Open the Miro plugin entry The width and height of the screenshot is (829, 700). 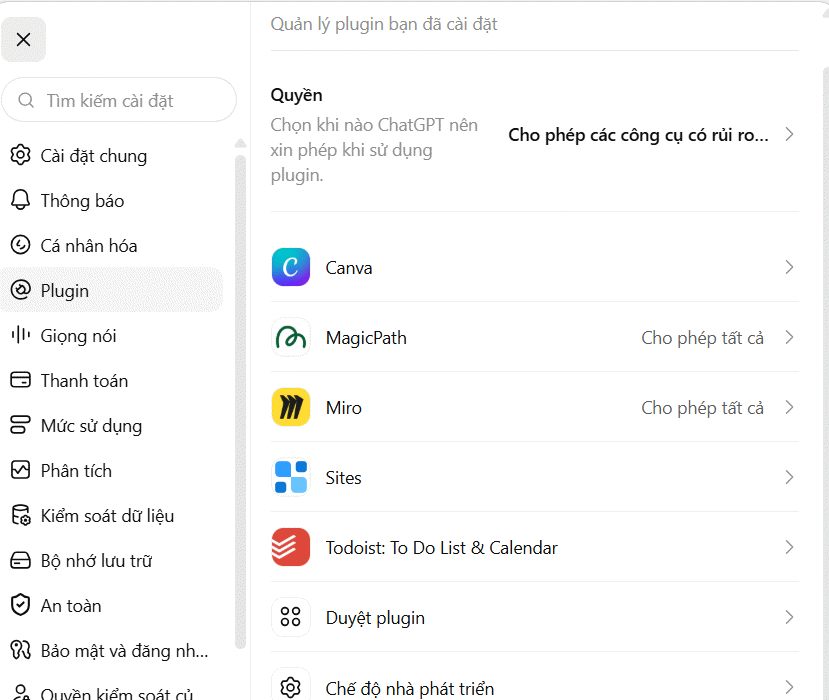(x=535, y=407)
